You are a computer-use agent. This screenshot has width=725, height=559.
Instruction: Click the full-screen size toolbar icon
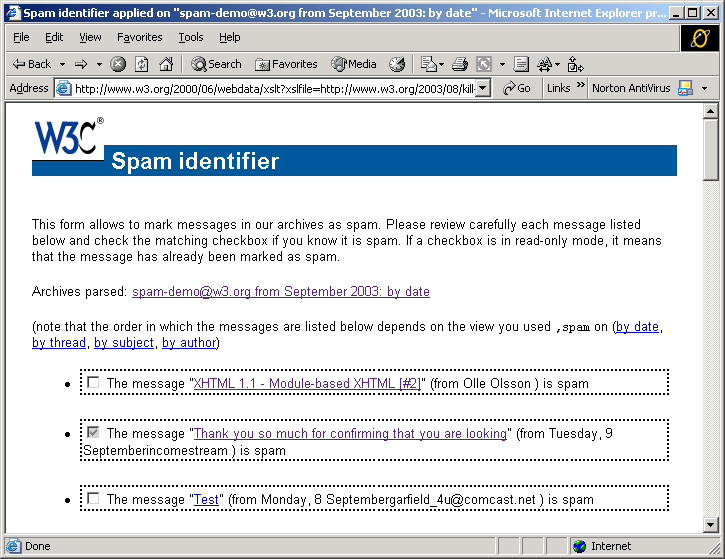point(484,64)
